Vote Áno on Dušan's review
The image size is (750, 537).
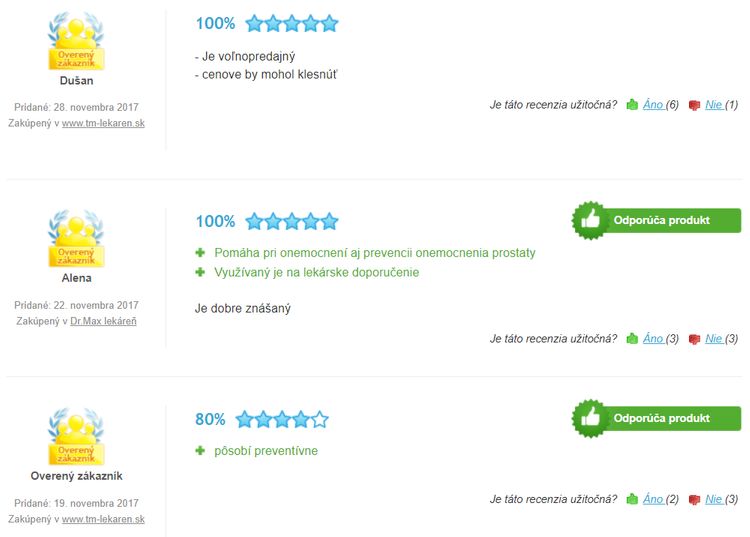click(653, 105)
